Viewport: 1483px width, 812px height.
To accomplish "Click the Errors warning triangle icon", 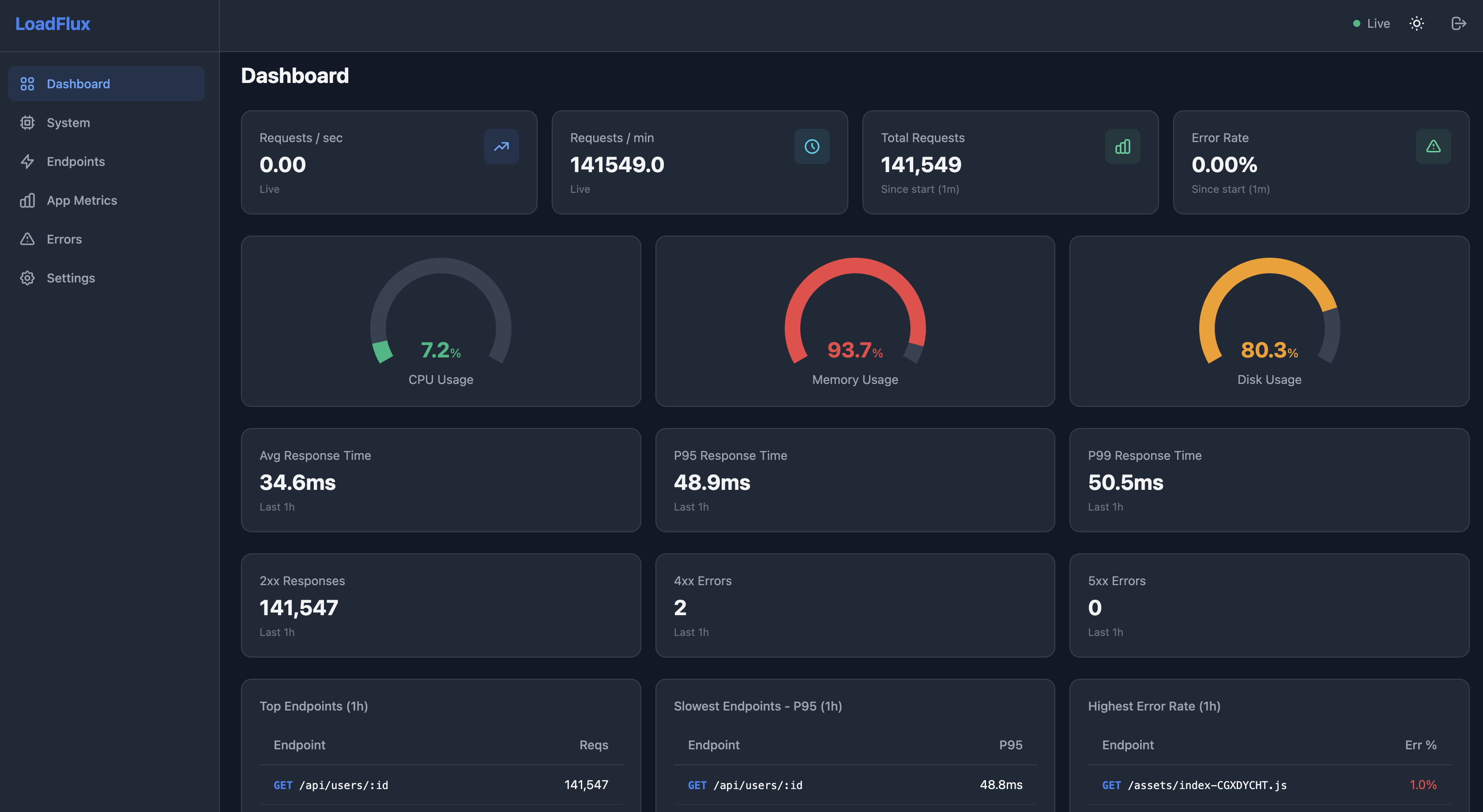I will tap(27, 239).
